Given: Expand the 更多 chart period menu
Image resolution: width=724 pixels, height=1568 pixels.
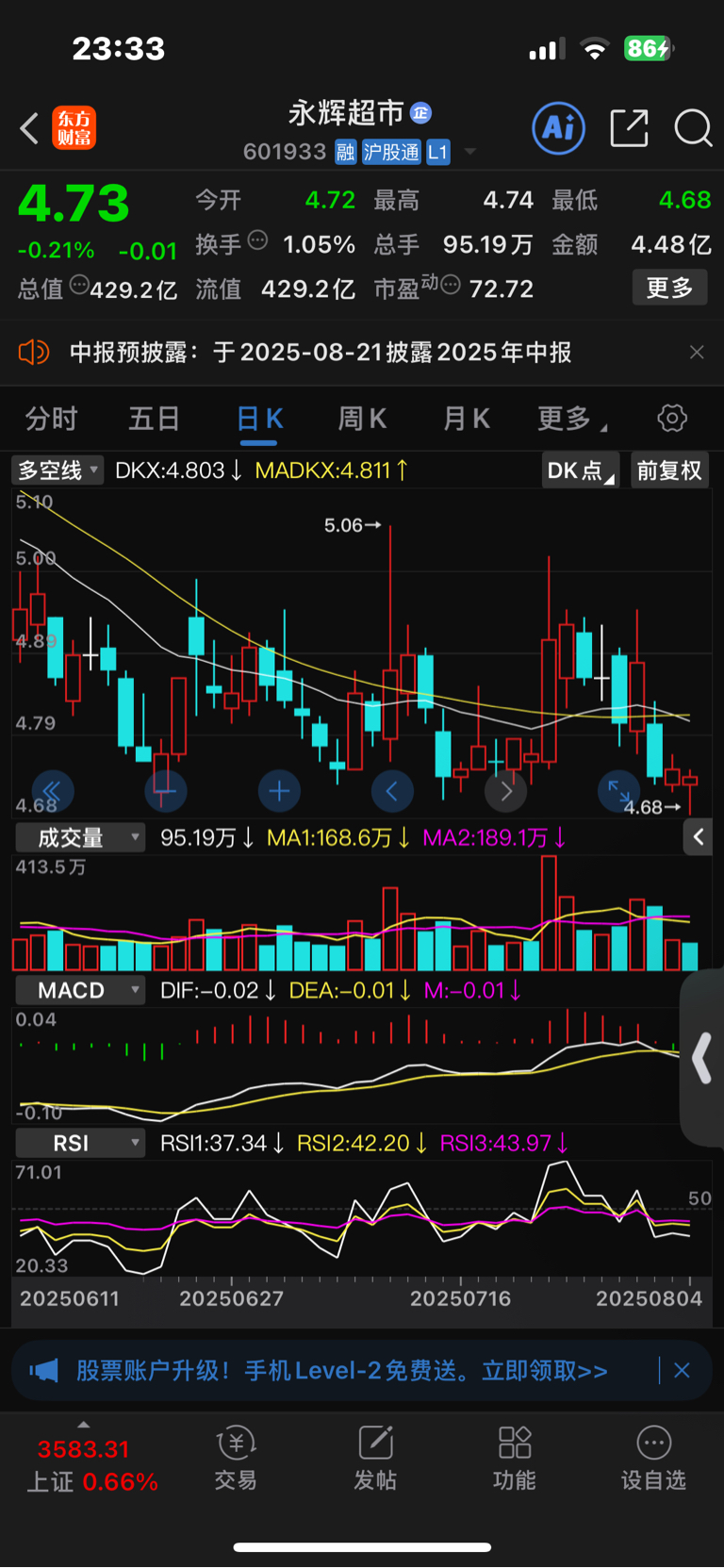Looking at the screenshot, I should pos(571,419).
